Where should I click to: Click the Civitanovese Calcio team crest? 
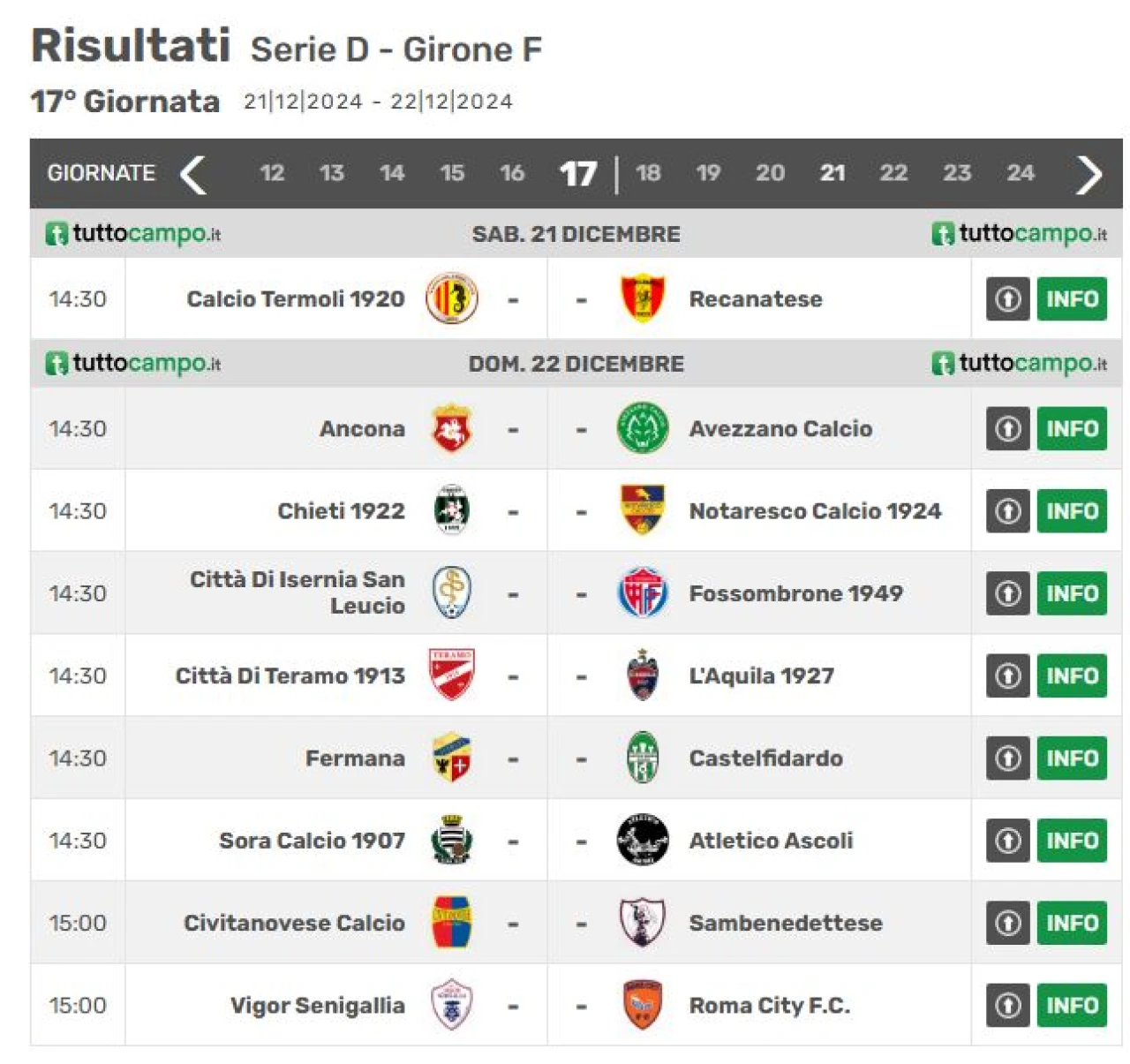(x=451, y=923)
